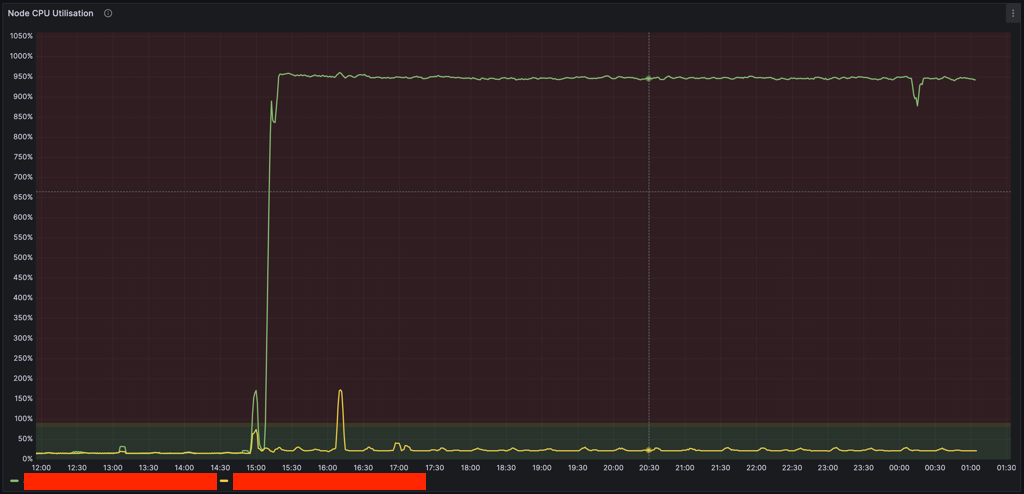Click the 100% y-axis label

tap(23, 419)
